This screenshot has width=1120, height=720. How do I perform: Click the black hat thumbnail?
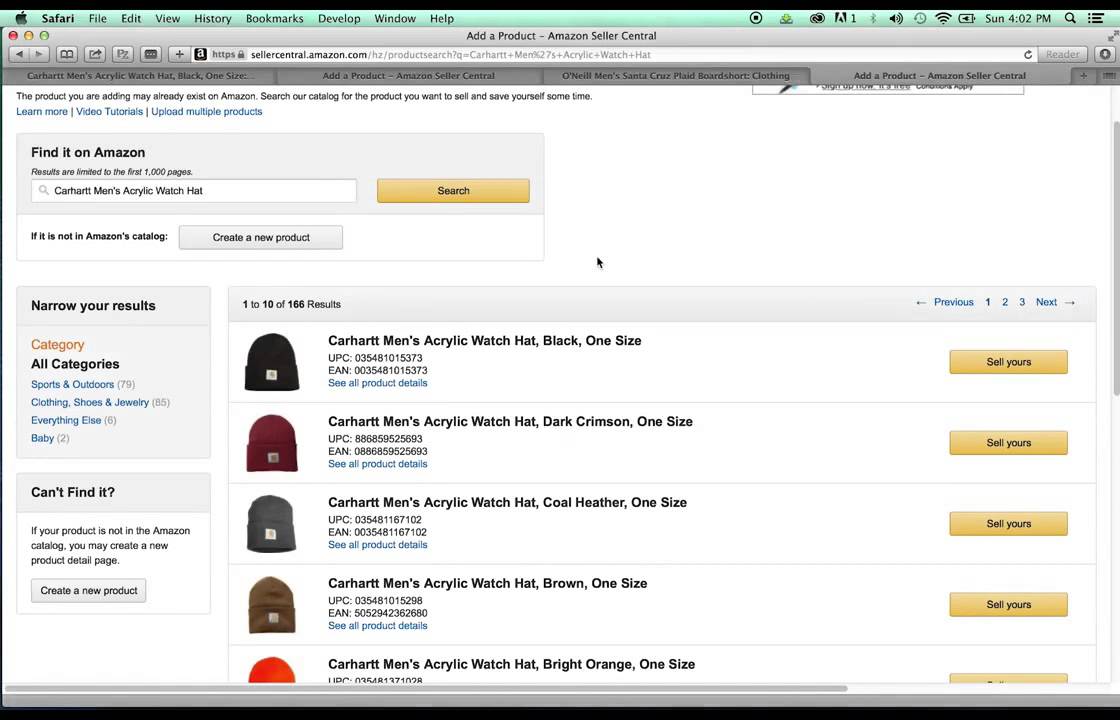click(271, 361)
